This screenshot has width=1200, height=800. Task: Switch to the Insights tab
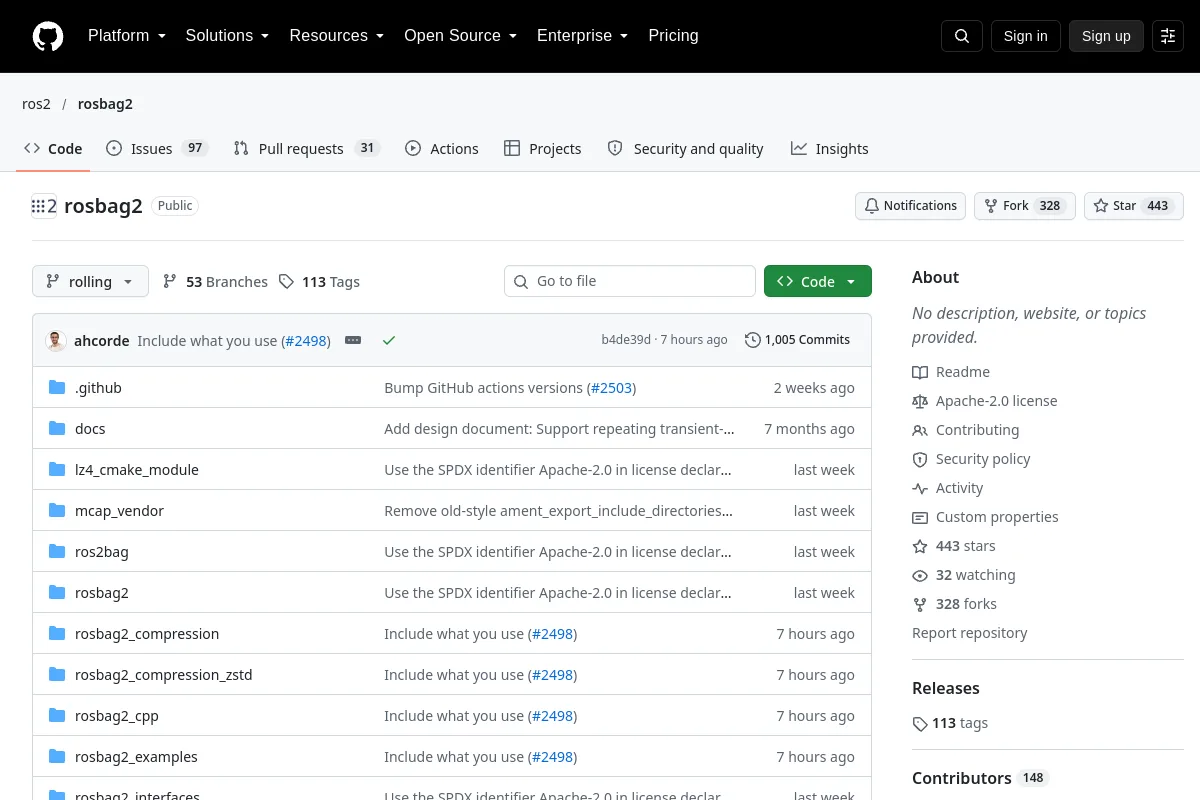click(x=830, y=148)
